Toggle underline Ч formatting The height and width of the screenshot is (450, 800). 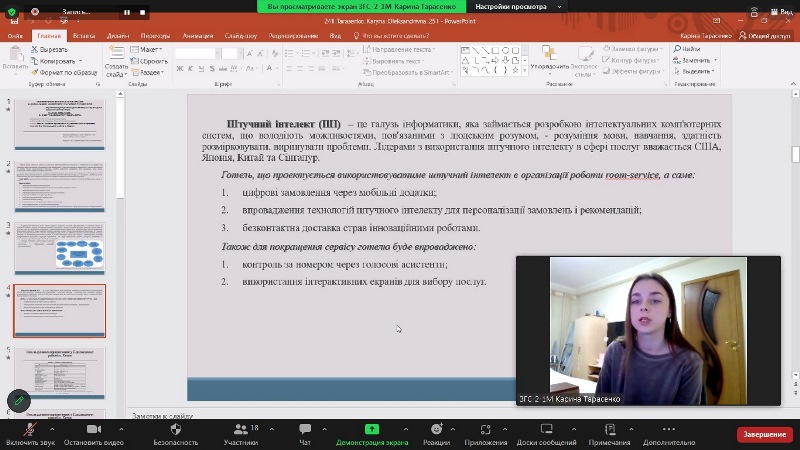click(201, 68)
